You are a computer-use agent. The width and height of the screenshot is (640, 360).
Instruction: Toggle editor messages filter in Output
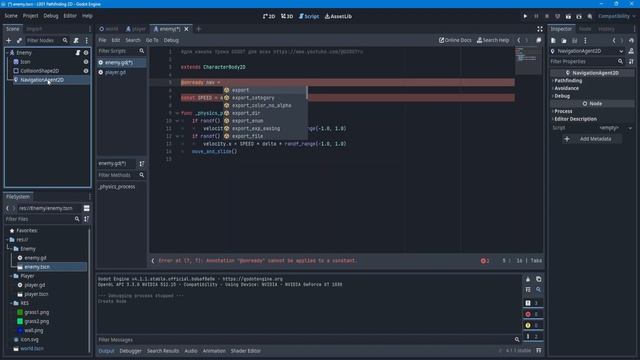point(533,336)
